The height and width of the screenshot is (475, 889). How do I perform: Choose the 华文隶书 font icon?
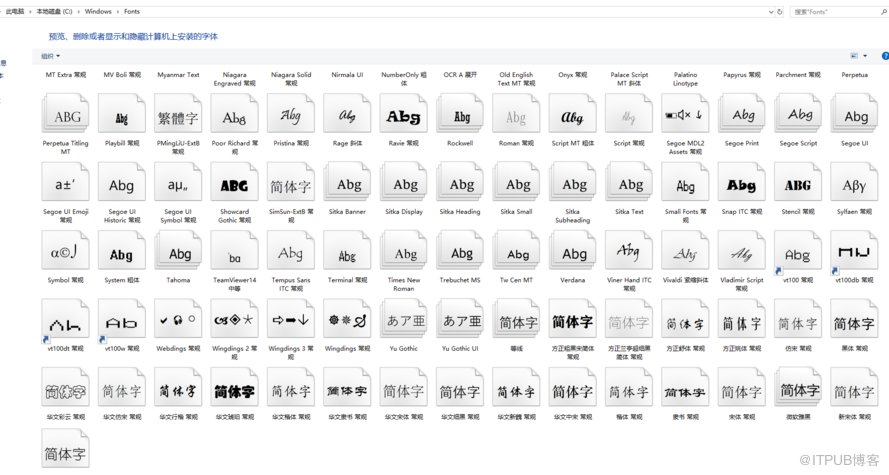pyautogui.click(x=346, y=389)
